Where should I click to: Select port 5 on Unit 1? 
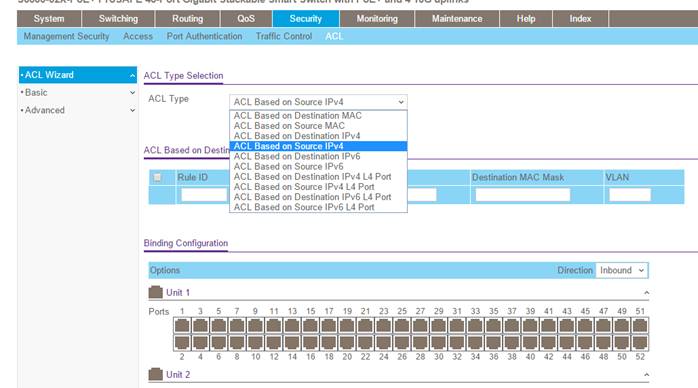[x=219, y=326]
